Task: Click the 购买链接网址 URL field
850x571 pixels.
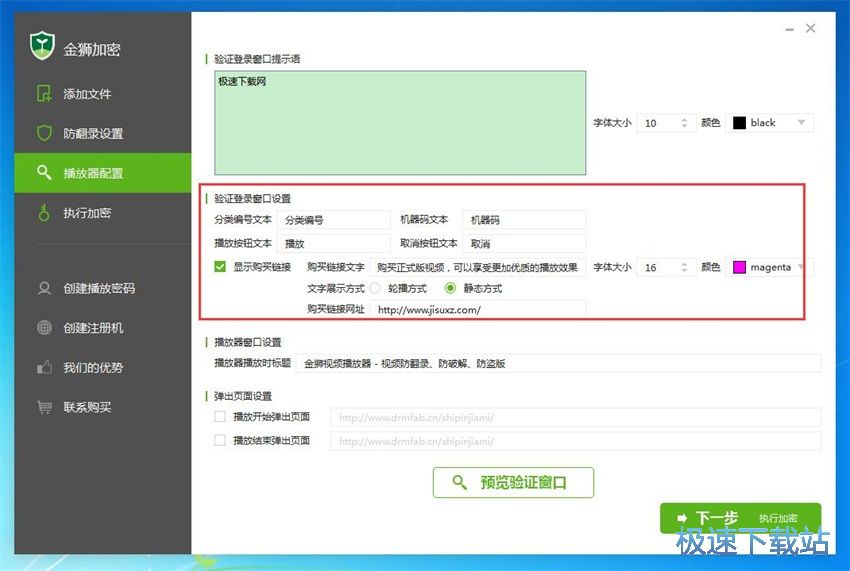Action: click(478, 310)
